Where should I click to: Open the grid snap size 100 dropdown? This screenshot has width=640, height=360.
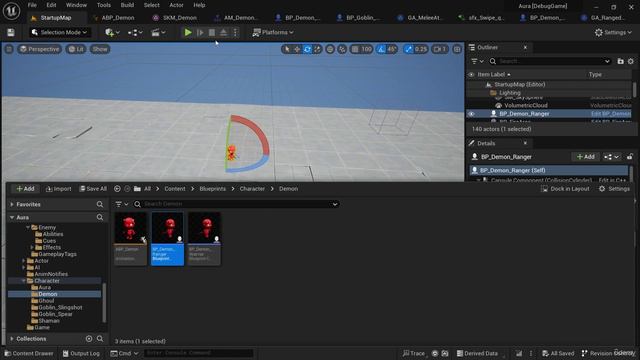(367, 49)
